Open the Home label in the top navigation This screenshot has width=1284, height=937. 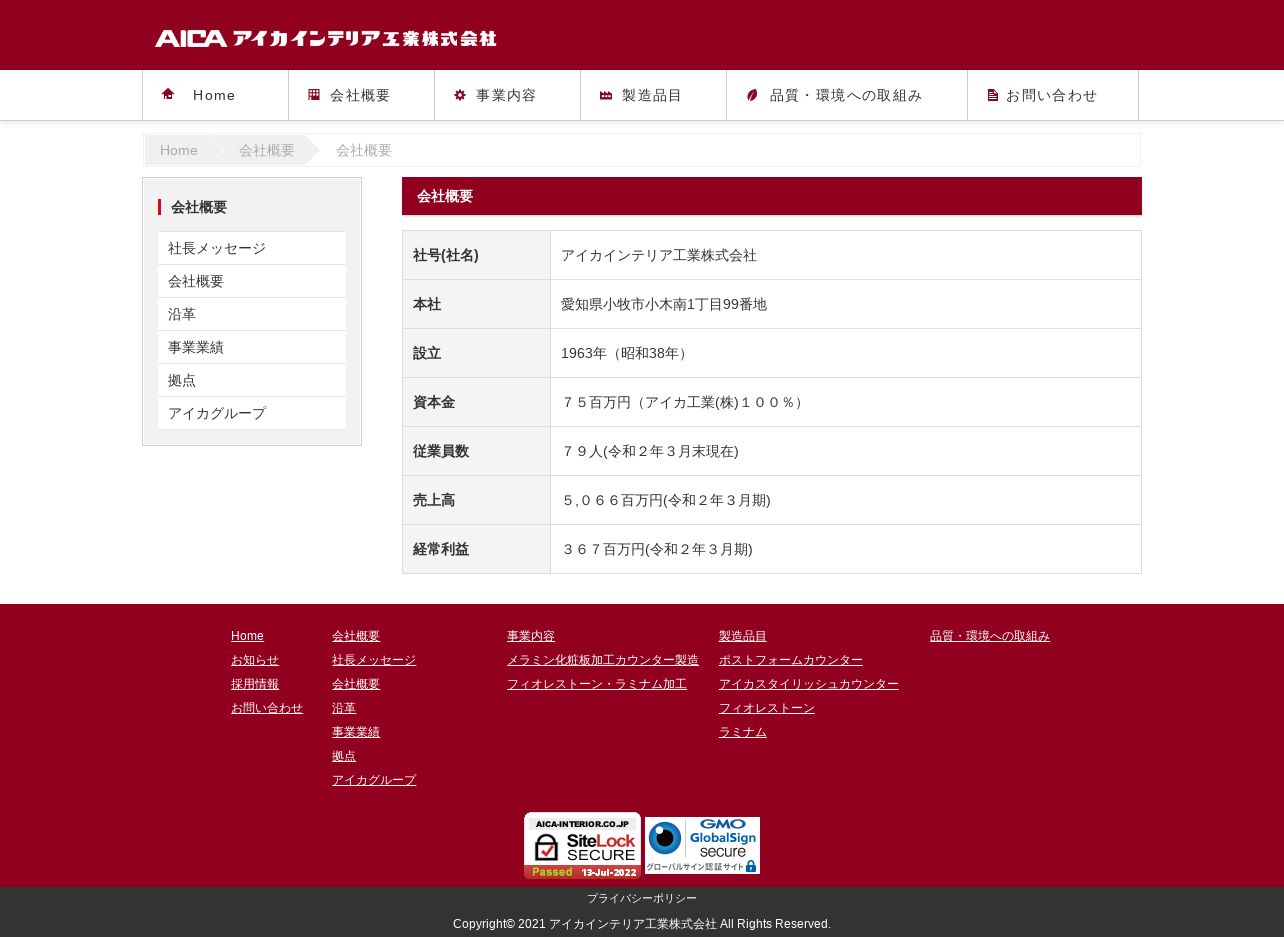214,95
